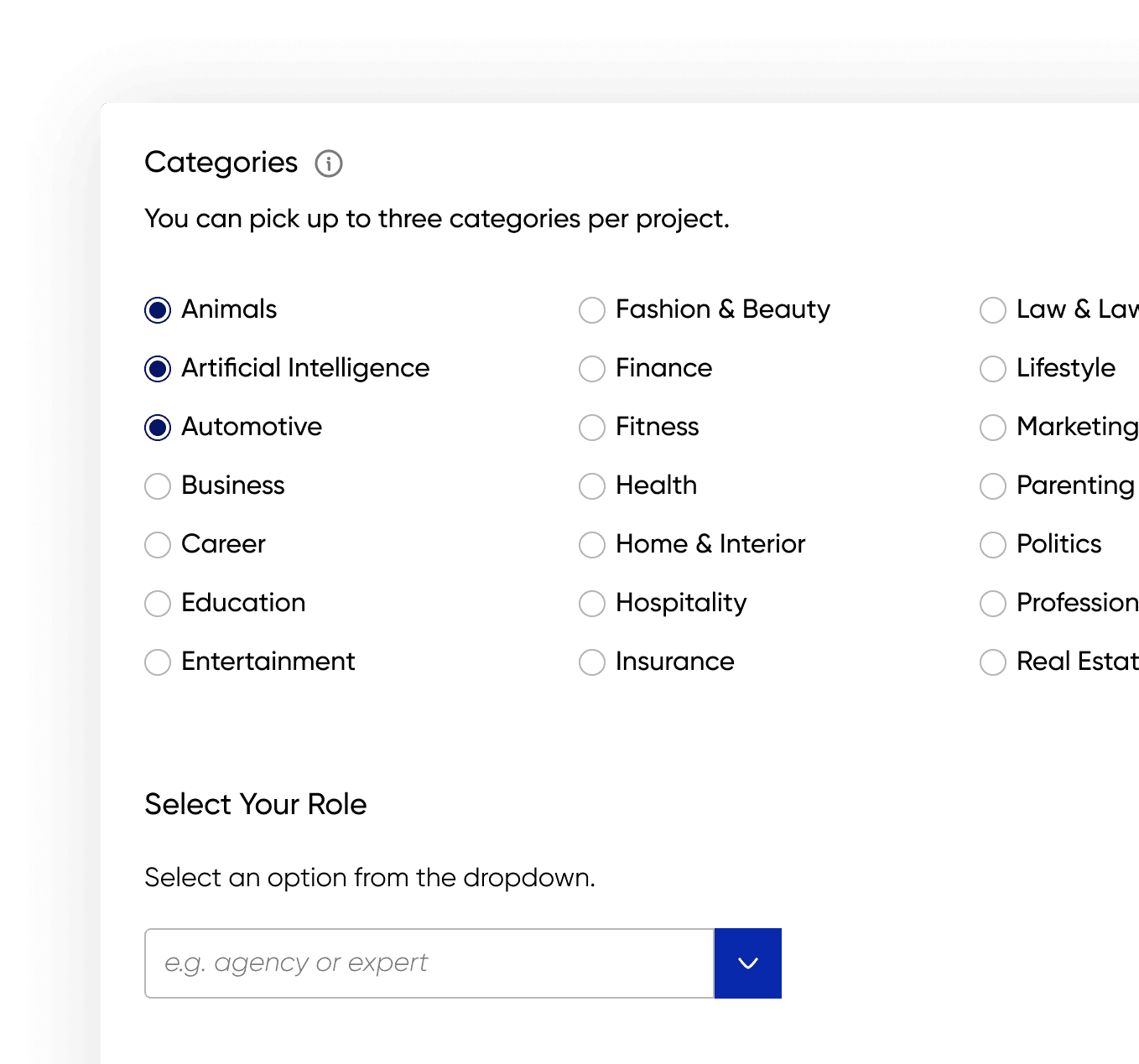Choose the Politics category
This screenshot has width=1139, height=1064.
(993, 545)
